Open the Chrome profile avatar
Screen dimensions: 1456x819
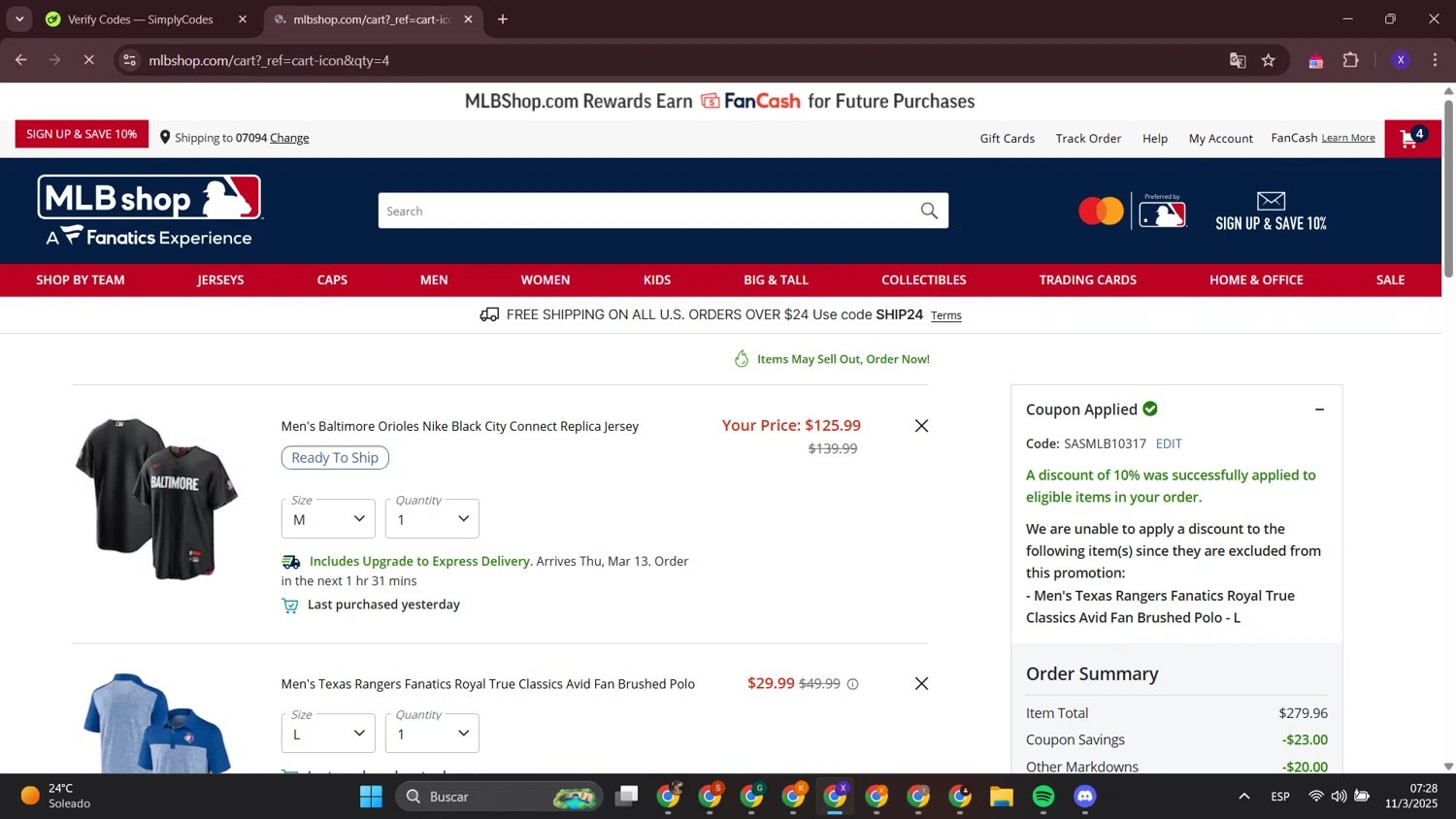click(1400, 60)
